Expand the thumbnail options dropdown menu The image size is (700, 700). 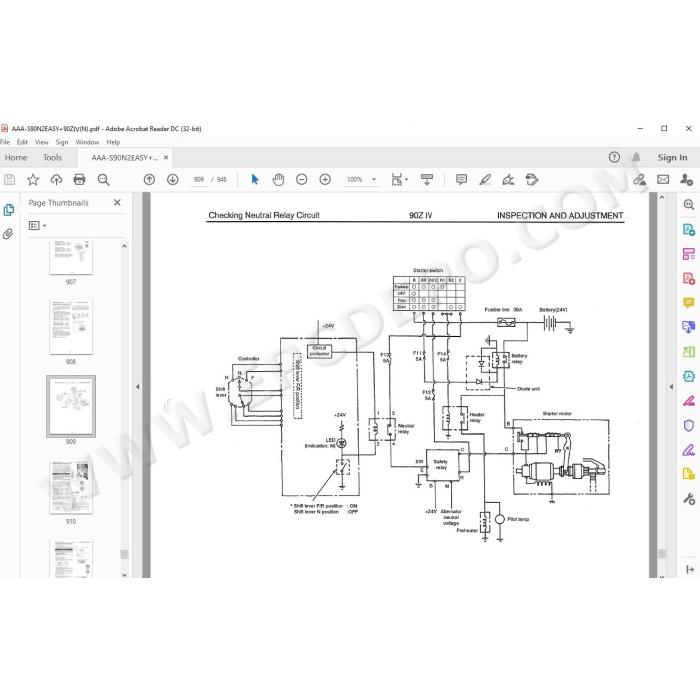click(x=38, y=225)
